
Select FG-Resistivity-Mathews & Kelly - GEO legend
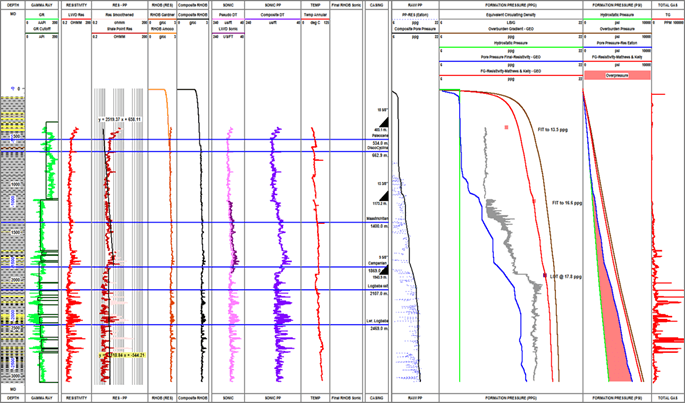(x=511, y=71)
